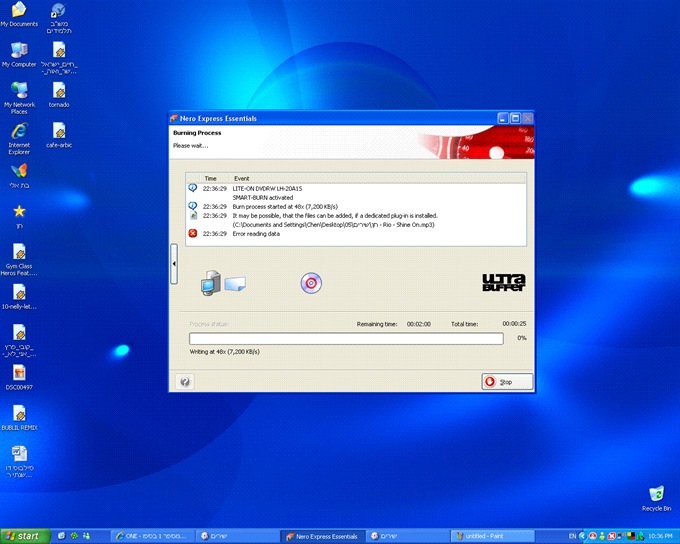Switch to the untitled - Paint taskbar window
Image resolution: width=680 pixels, height=544 pixels.
(492, 536)
